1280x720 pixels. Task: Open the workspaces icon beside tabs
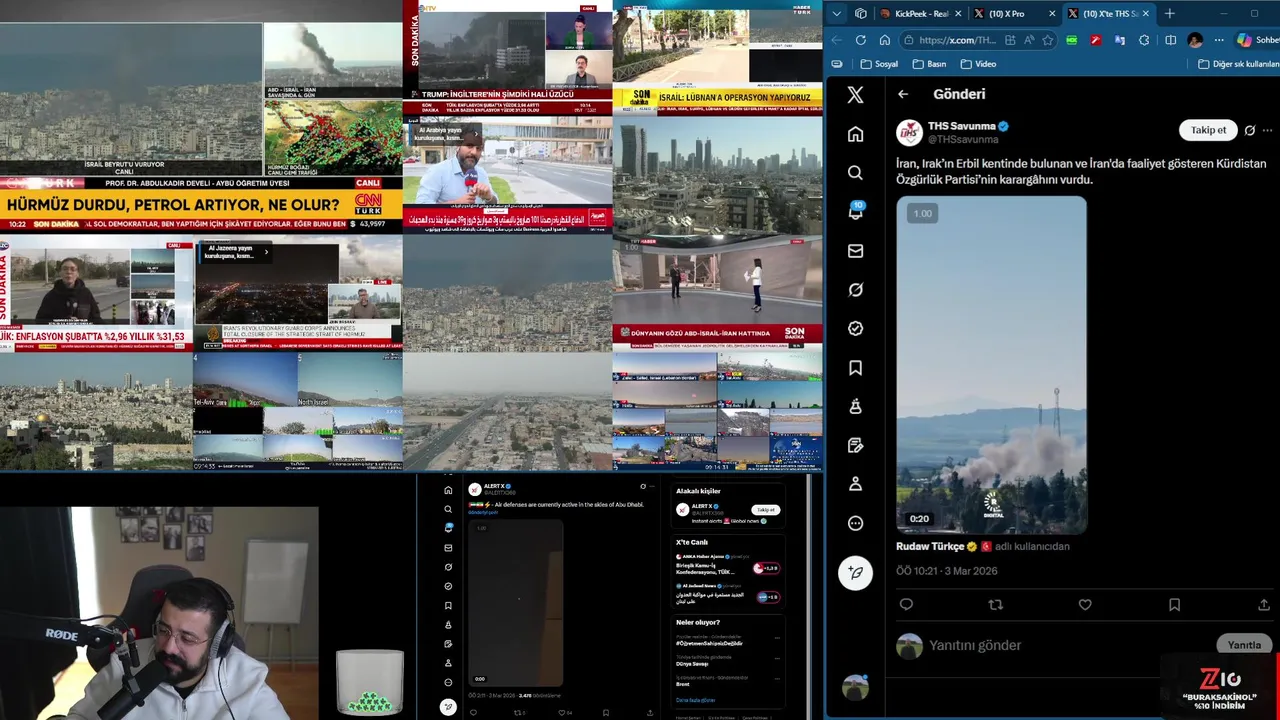coord(861,14)
